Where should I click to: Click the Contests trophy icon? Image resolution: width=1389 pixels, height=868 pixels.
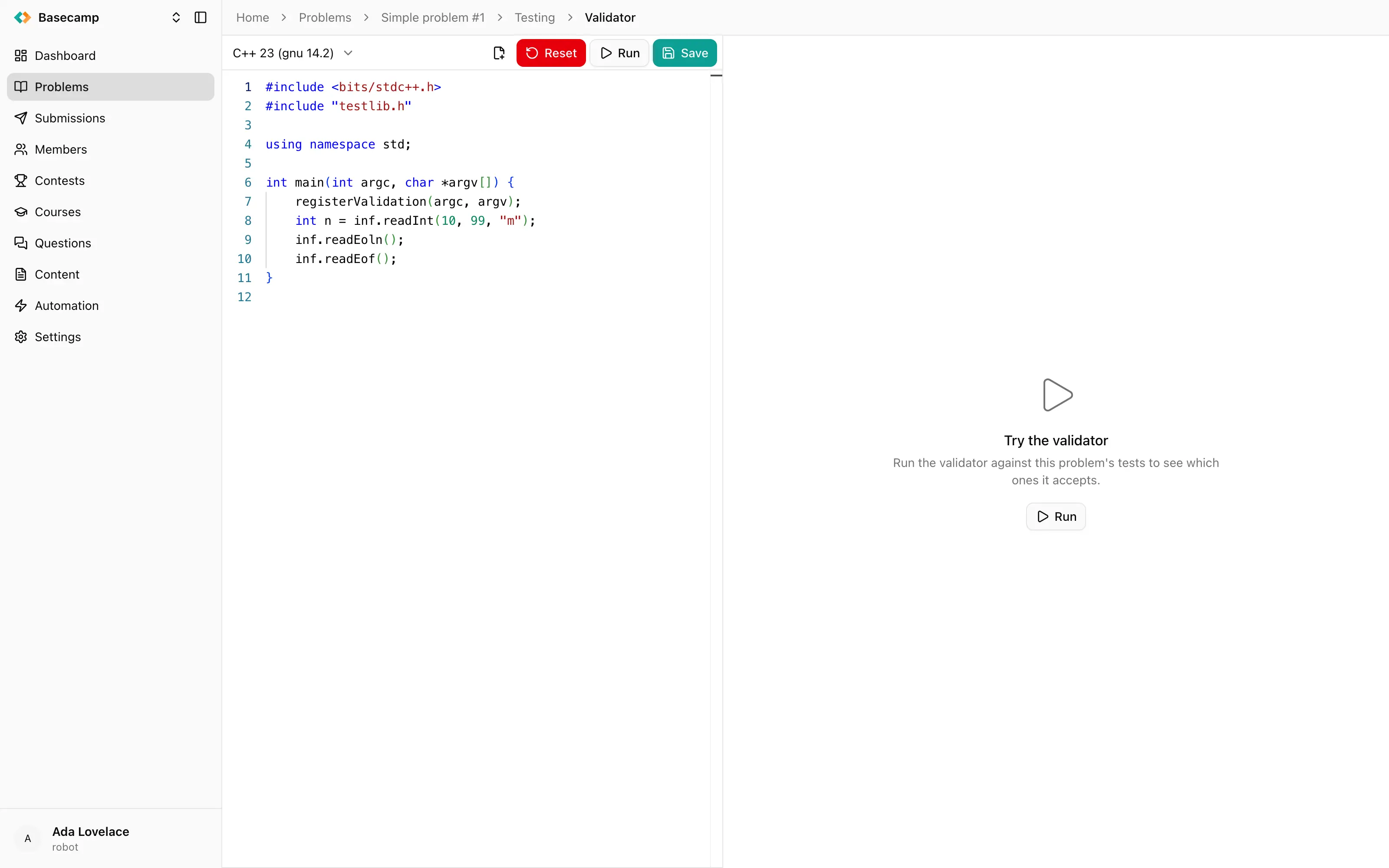click(x=21, y=181)
